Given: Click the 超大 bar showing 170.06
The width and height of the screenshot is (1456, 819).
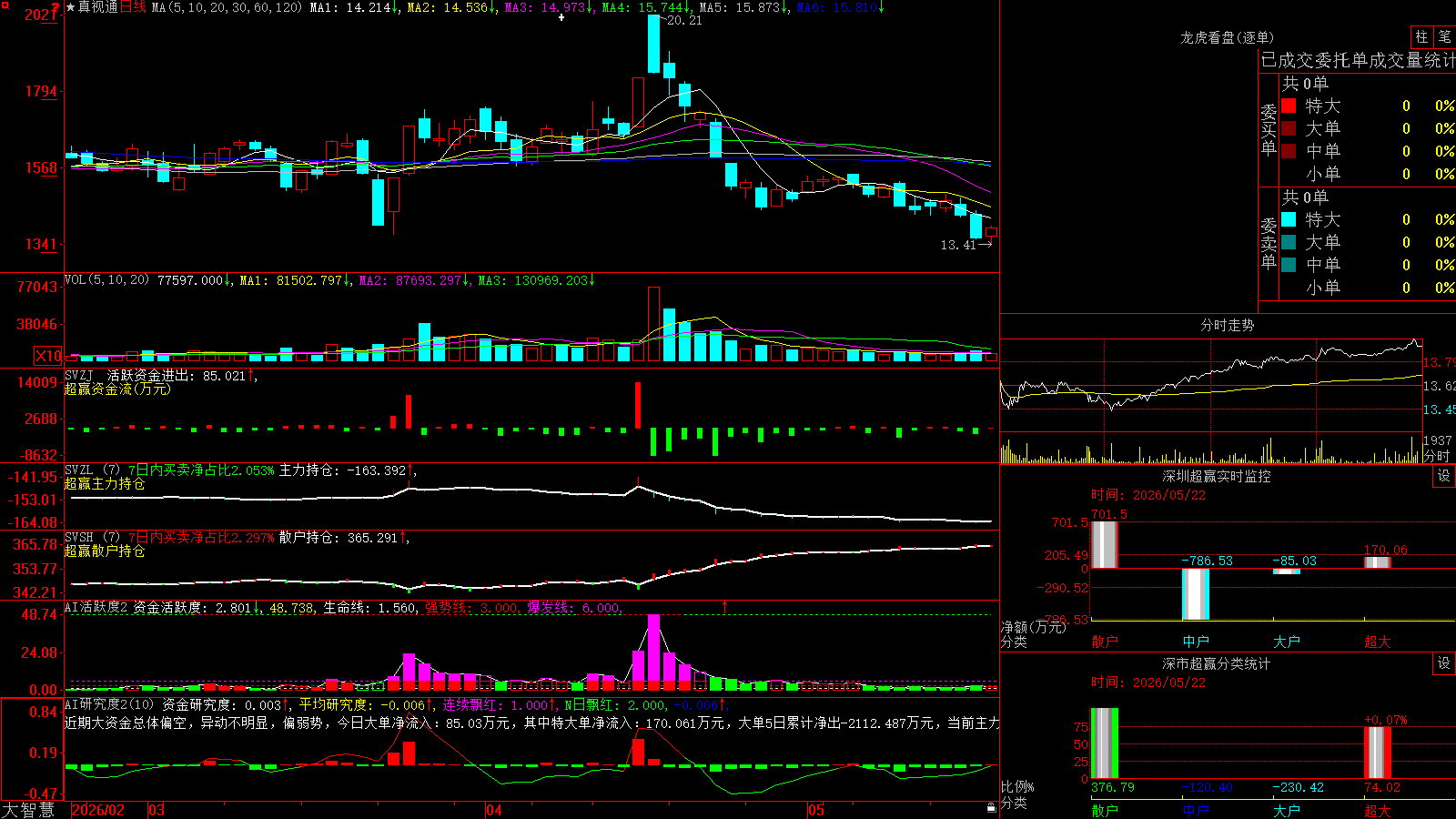Looking at the screenshot, I should (1378, 562).
